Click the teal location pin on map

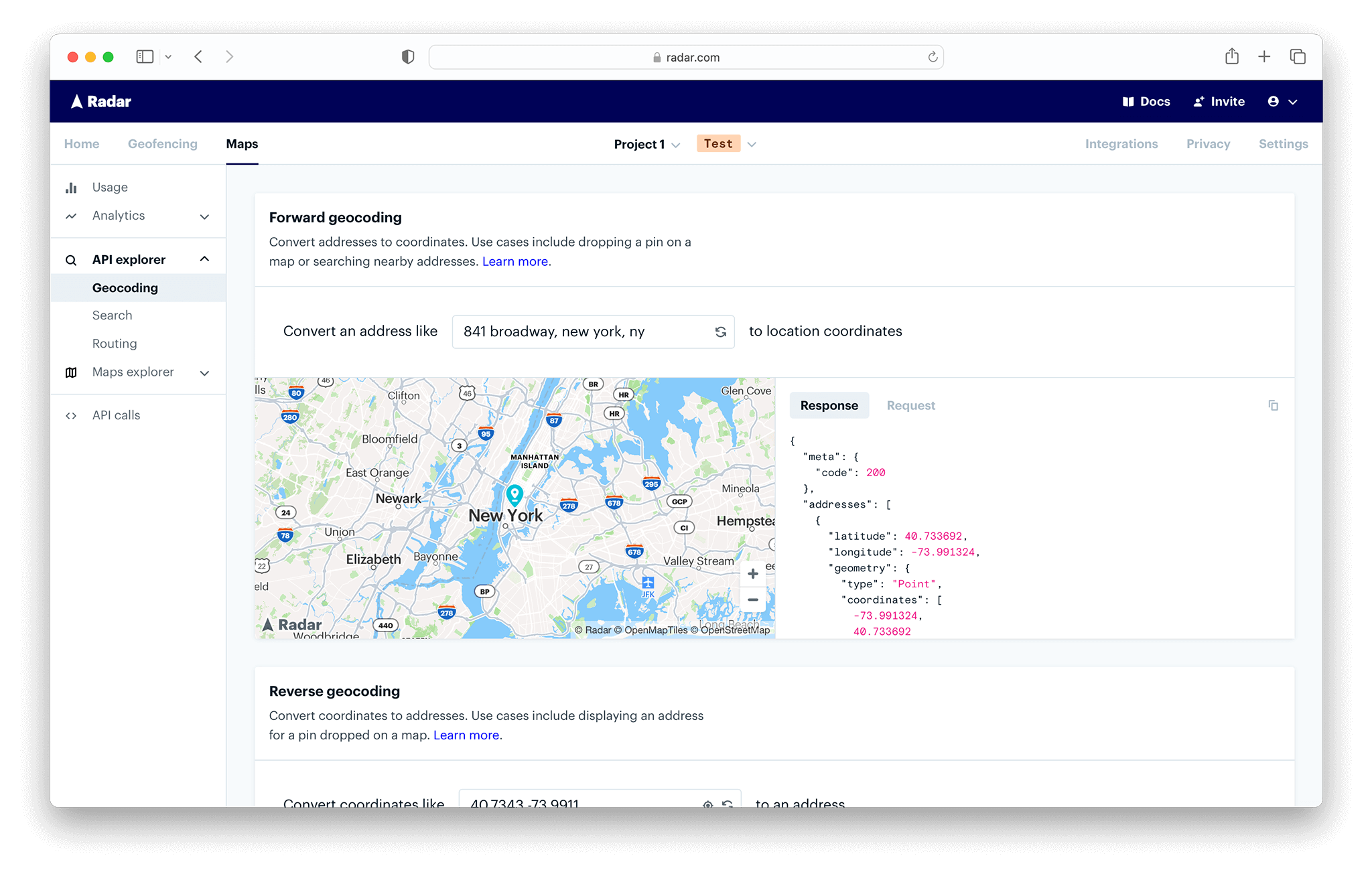coord(514,495)
